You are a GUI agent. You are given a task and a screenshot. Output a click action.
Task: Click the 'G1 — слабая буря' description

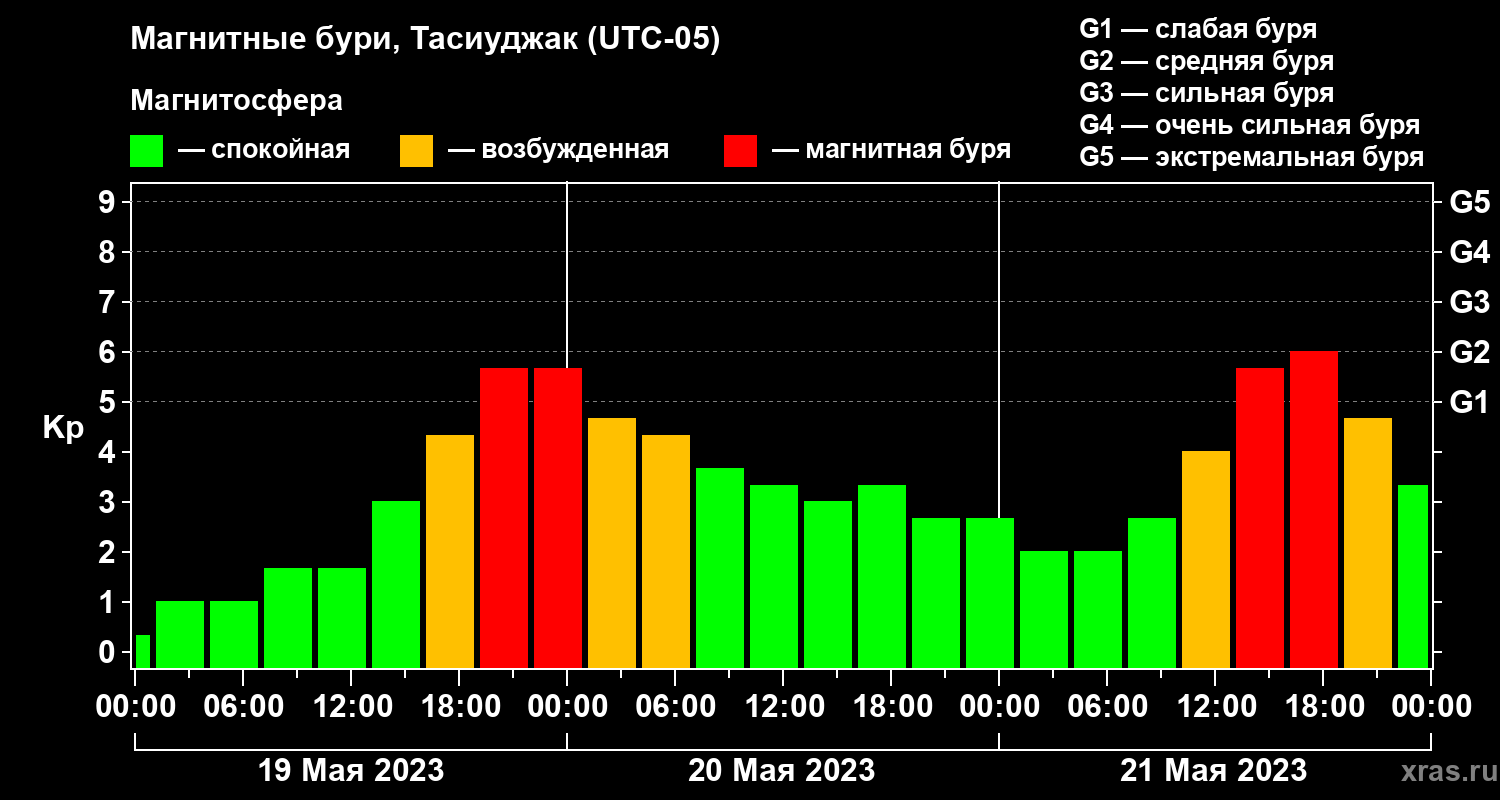[x=1198, y=29]
